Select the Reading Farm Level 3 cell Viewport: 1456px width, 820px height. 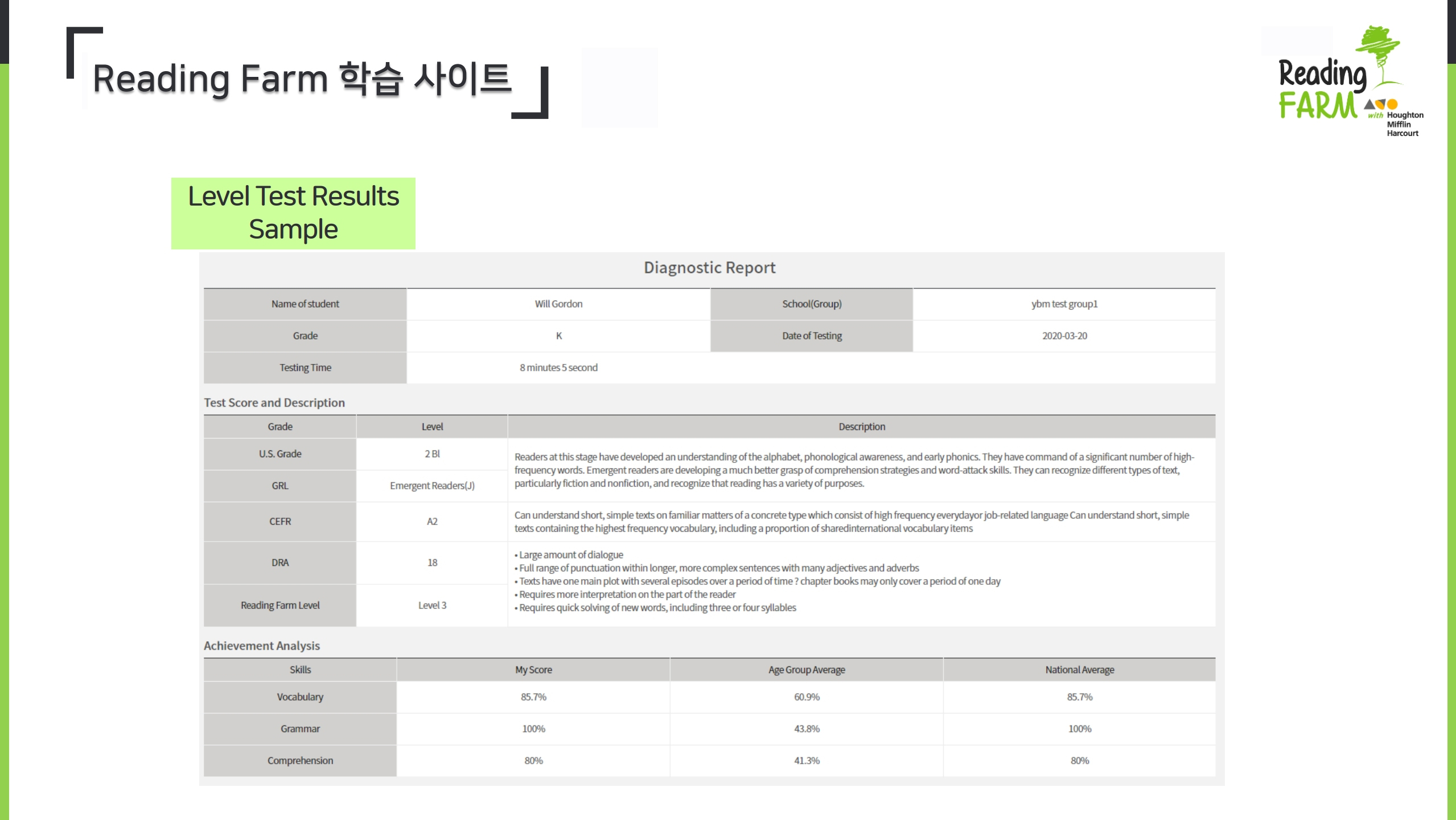432,605
